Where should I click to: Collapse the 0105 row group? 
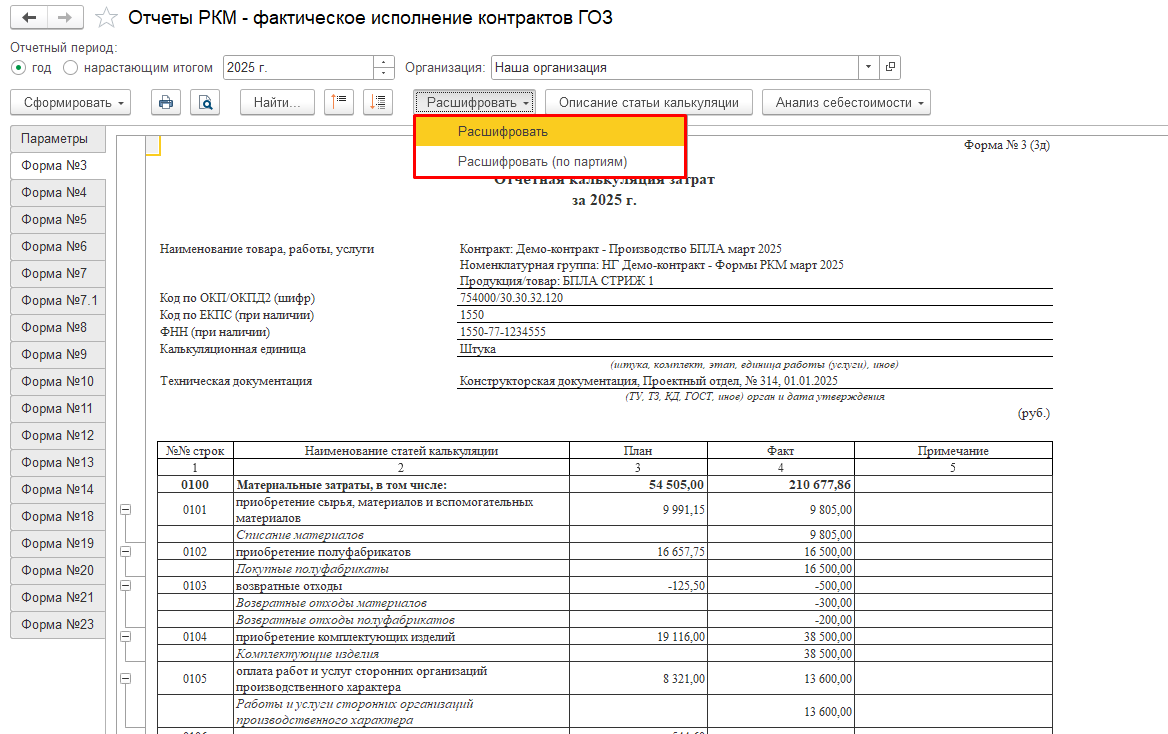click(x=126, y=679)
